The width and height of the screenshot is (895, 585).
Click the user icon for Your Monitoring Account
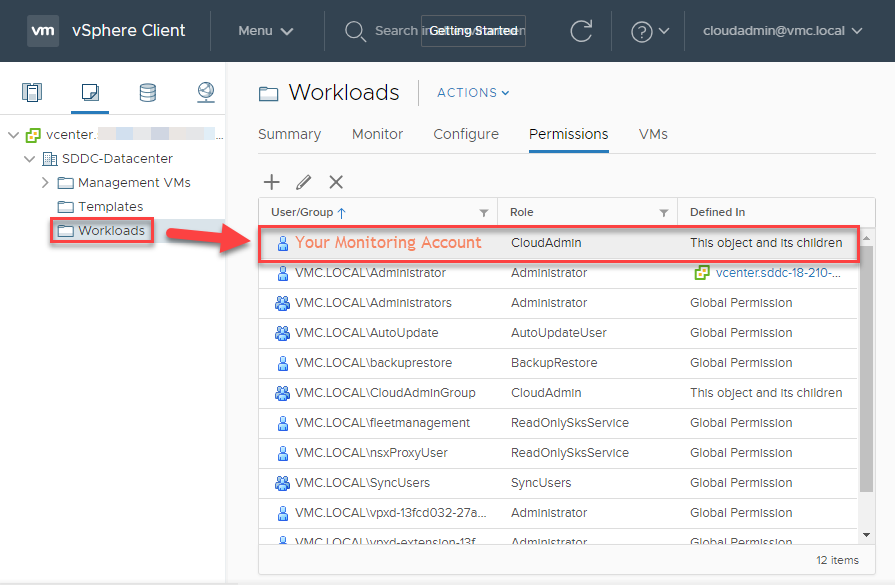[283, 243]
